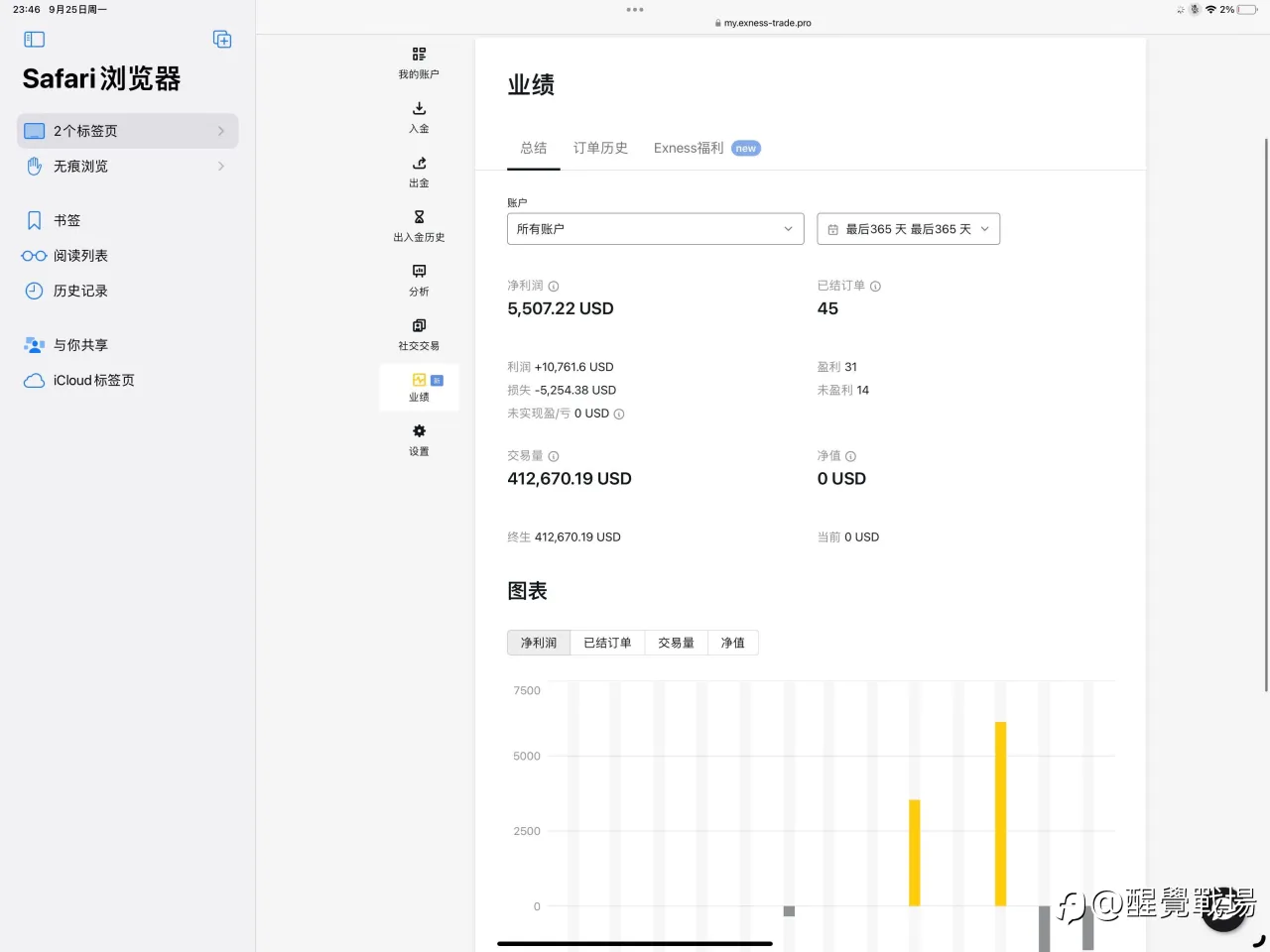This screenshot has height=952, width=1270.
Task: Switch to the 总结 summary tab
Action: coord(534,148)
